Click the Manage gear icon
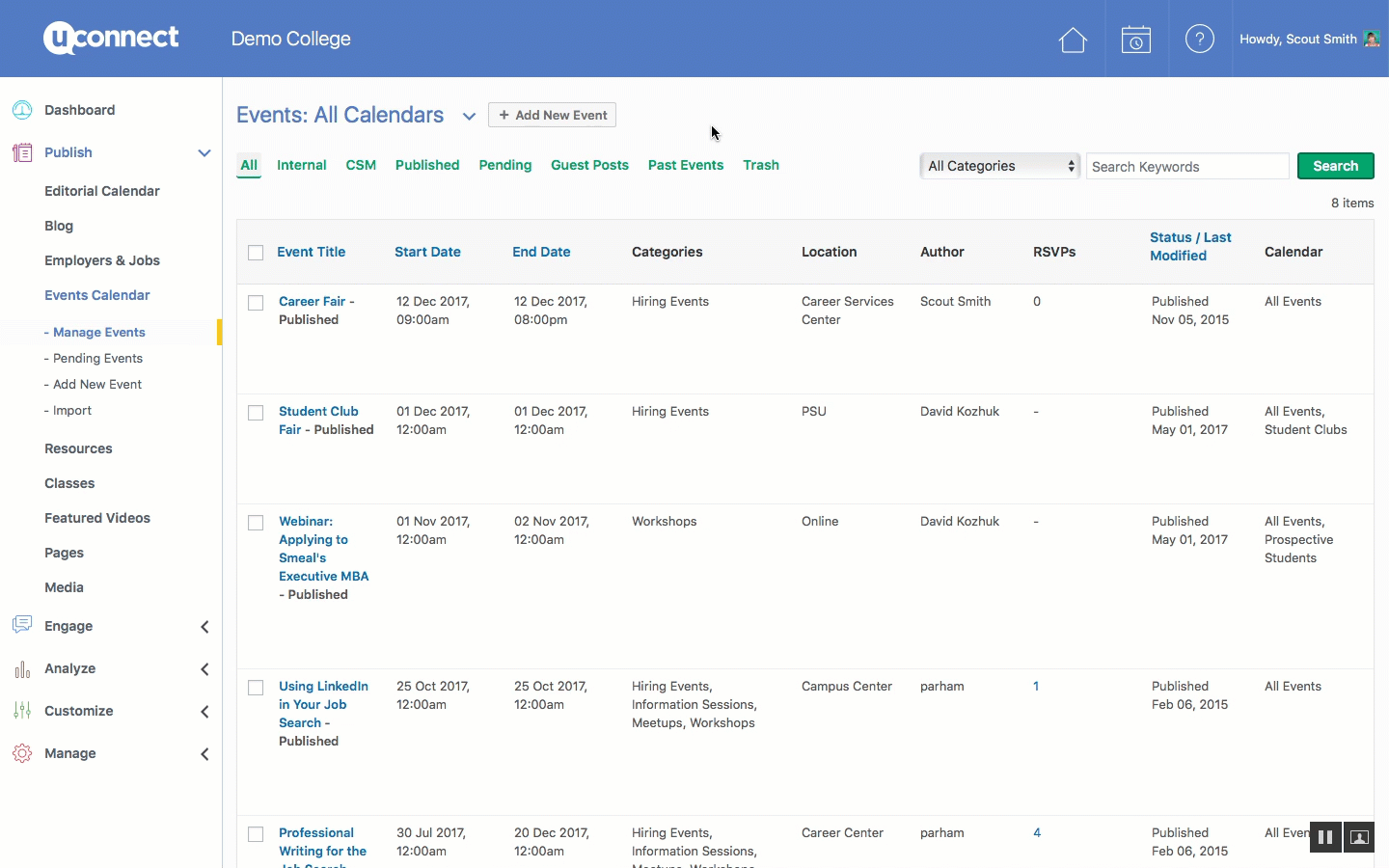 tap(22, 753)
